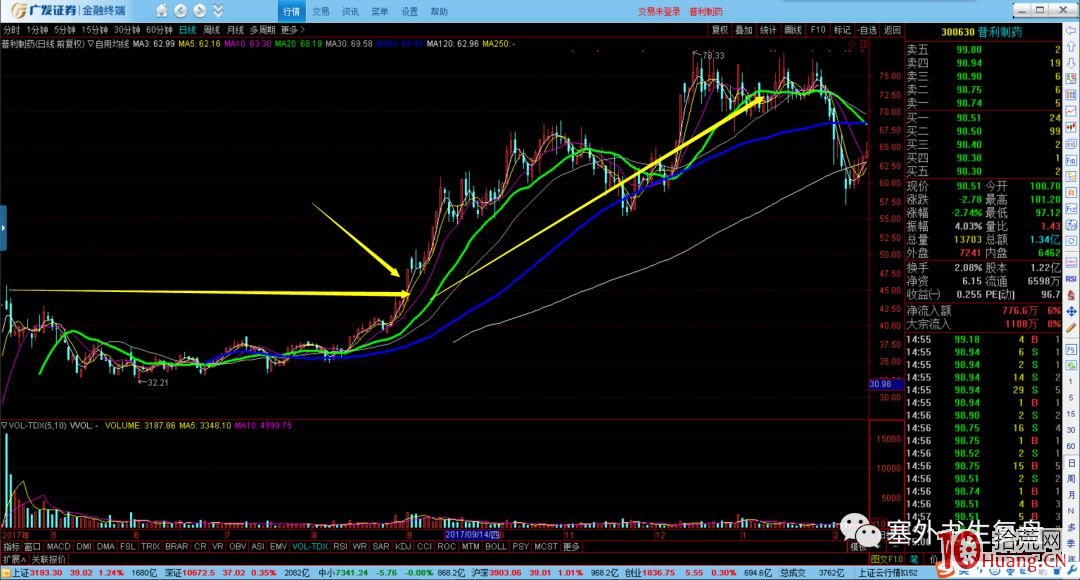The width and height of the screenshot is (1080, 580).
Task: Expand the left edge side panel handle
Action: [x=3, y=228]
